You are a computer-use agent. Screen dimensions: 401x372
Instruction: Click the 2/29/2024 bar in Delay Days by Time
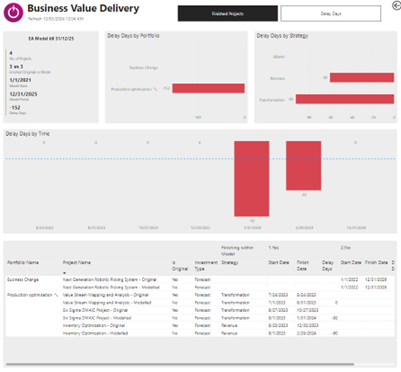click(303, 166)
